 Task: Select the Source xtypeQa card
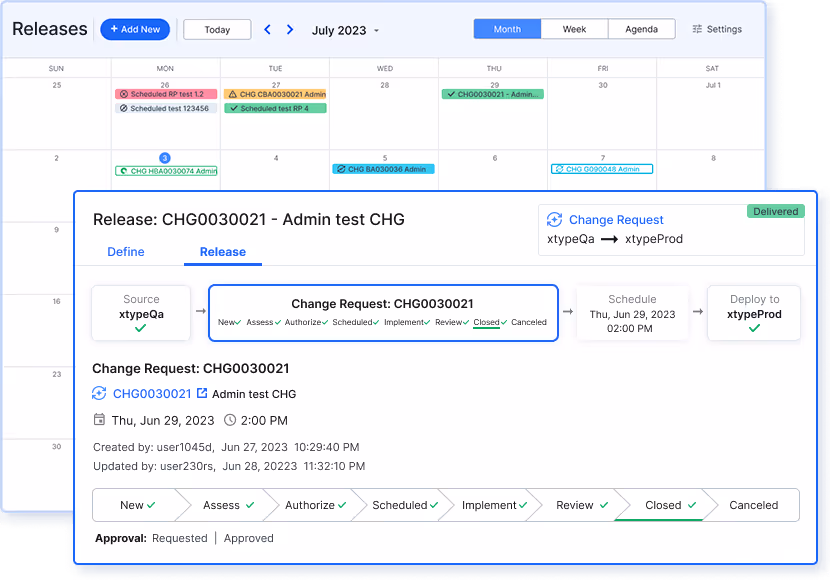pyautogui.click(x=141, y=313)
